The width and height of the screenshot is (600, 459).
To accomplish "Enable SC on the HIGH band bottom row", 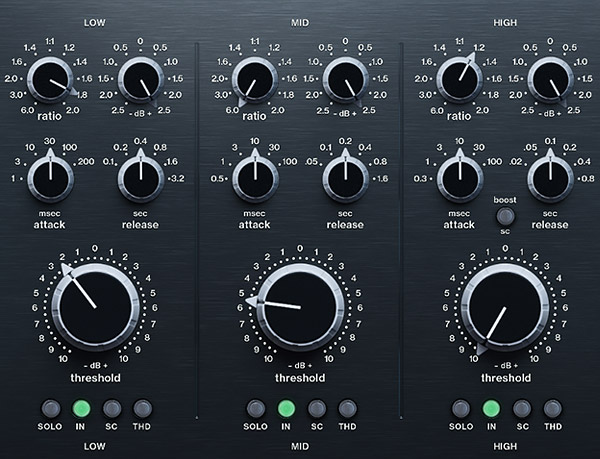I will pos(522,409).
